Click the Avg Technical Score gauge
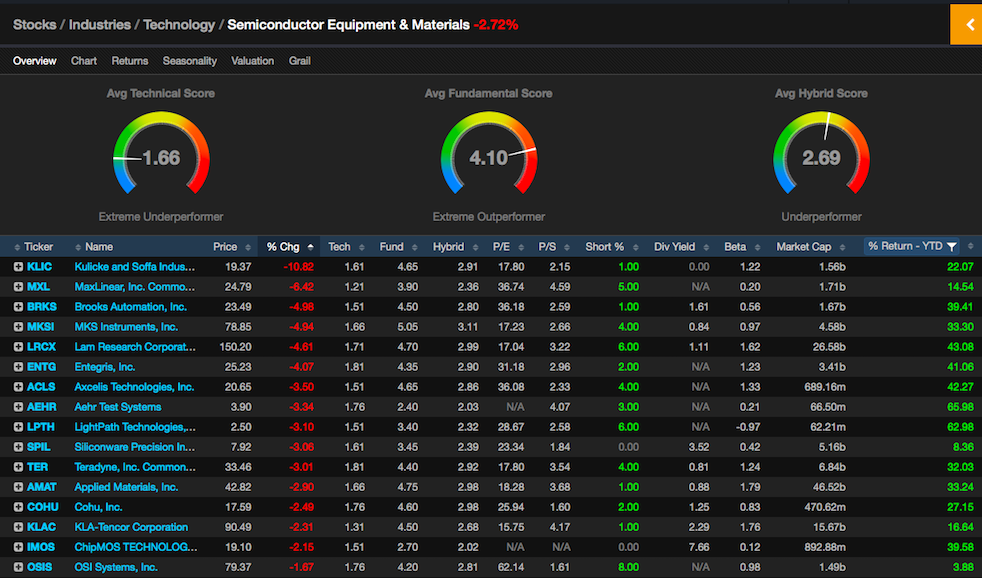 (161, 155)
